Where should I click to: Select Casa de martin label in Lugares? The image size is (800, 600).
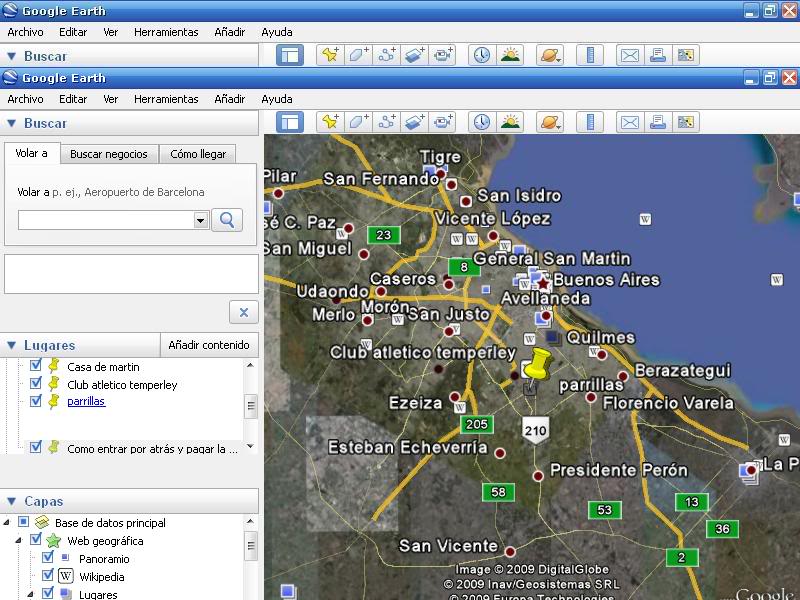[103, 367]
